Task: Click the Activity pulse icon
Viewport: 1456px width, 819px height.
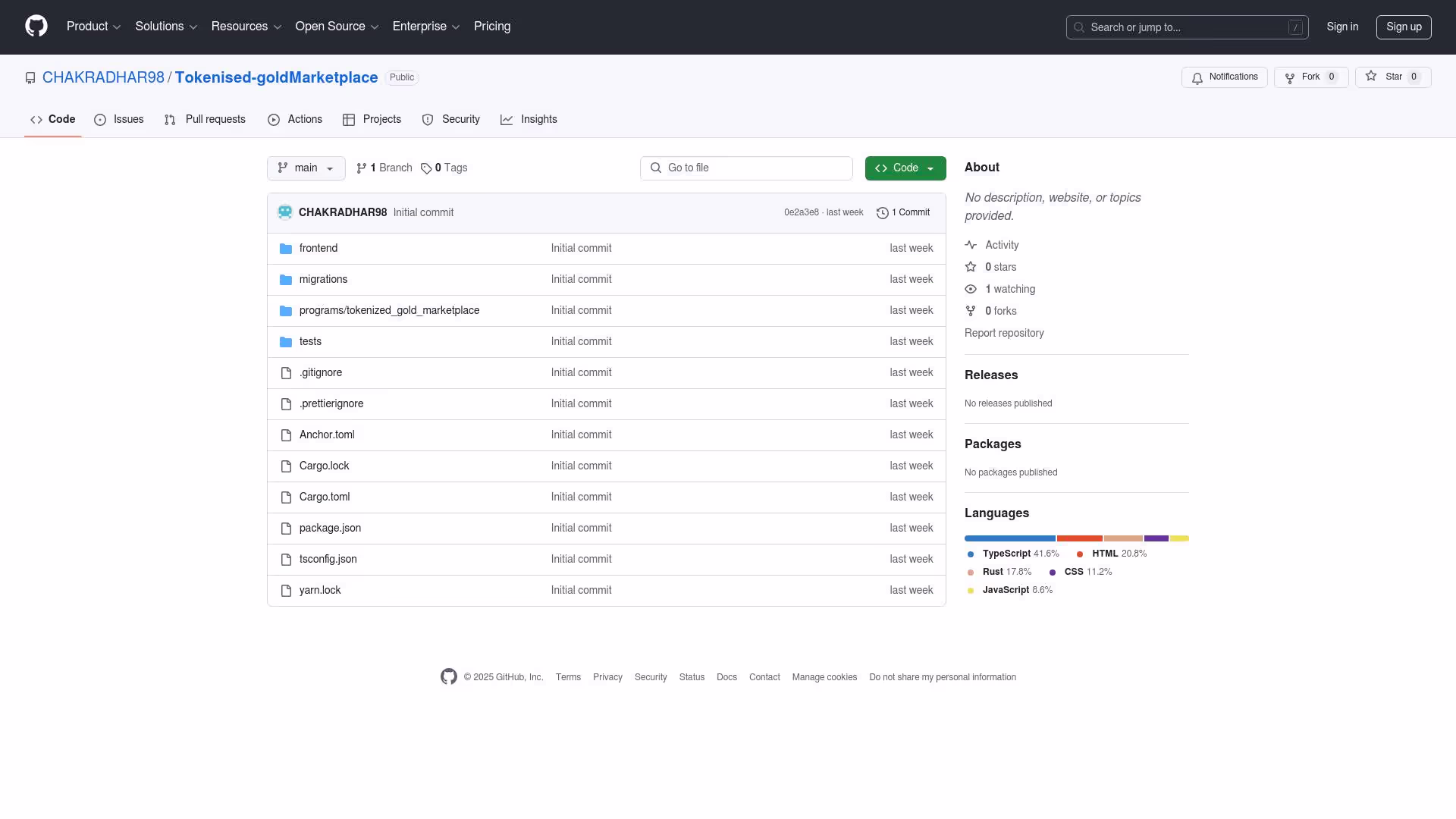Action: tap(971, 245)
